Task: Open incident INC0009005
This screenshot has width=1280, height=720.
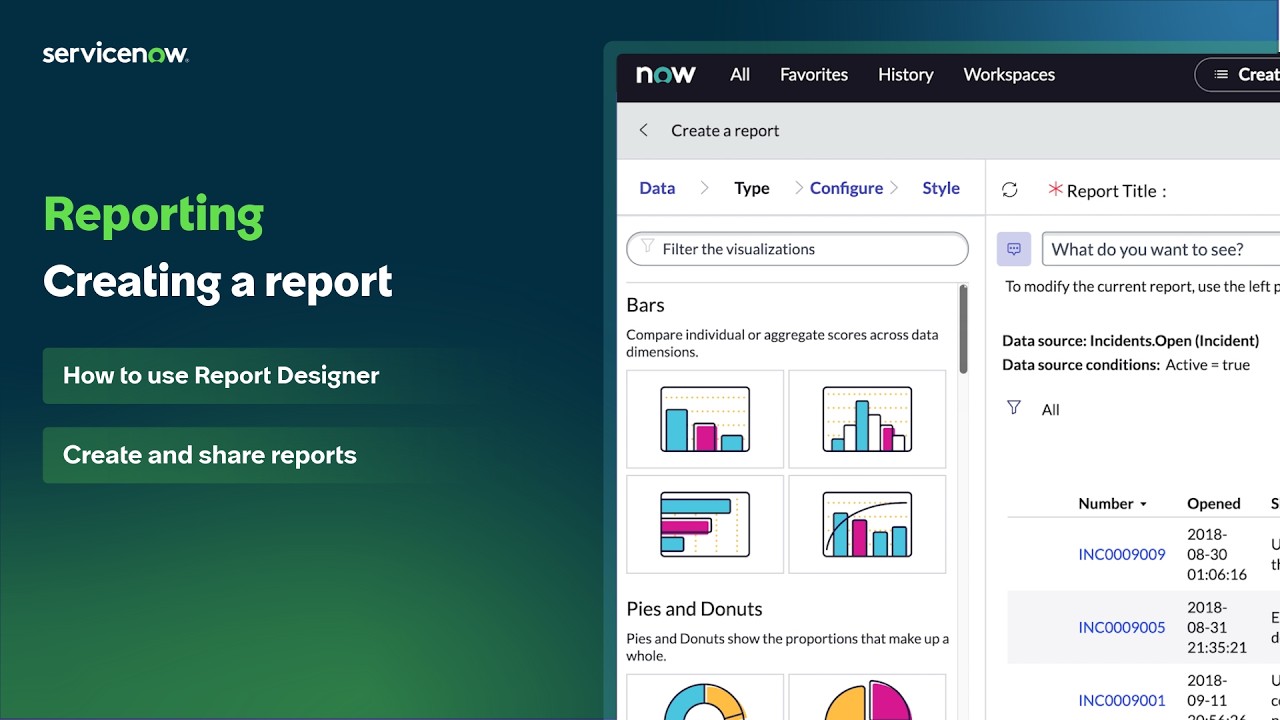Action: pos(1122,627)
